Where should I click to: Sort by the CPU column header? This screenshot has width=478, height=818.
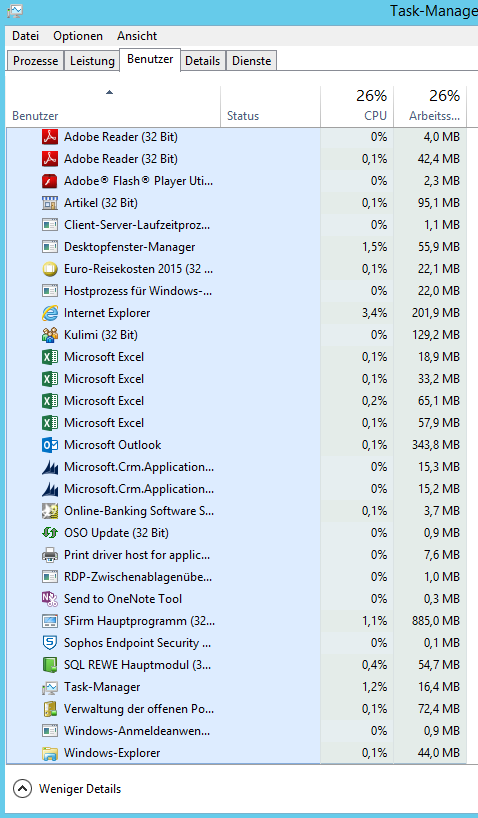point(357,107)
